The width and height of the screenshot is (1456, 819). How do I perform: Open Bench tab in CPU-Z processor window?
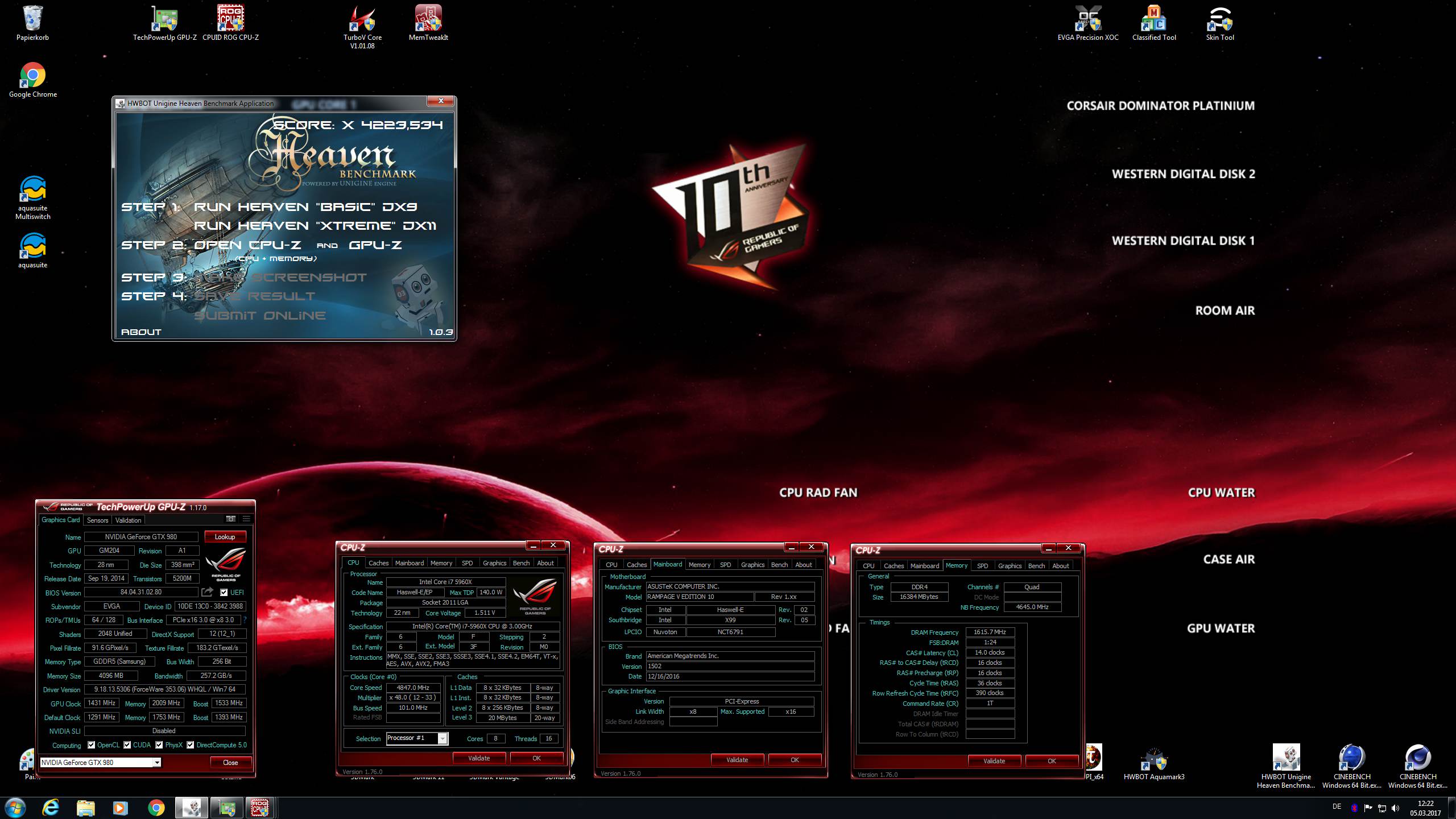(x=521, y=563)
